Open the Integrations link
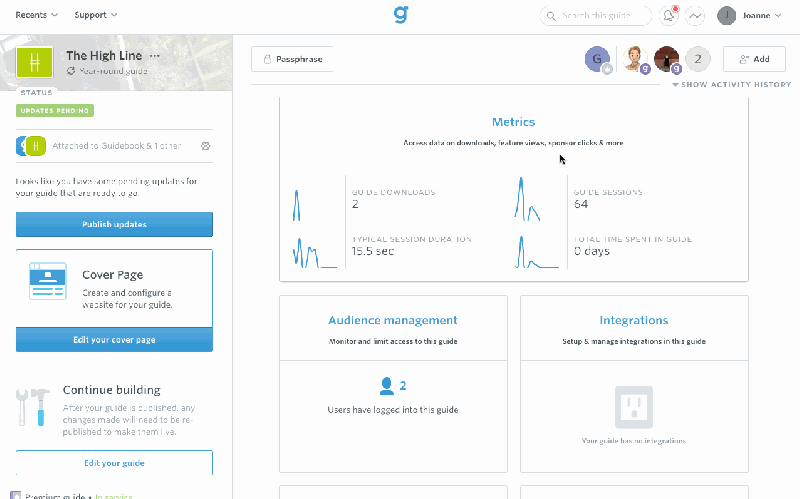The image size is (800, 499). [634, 320]
